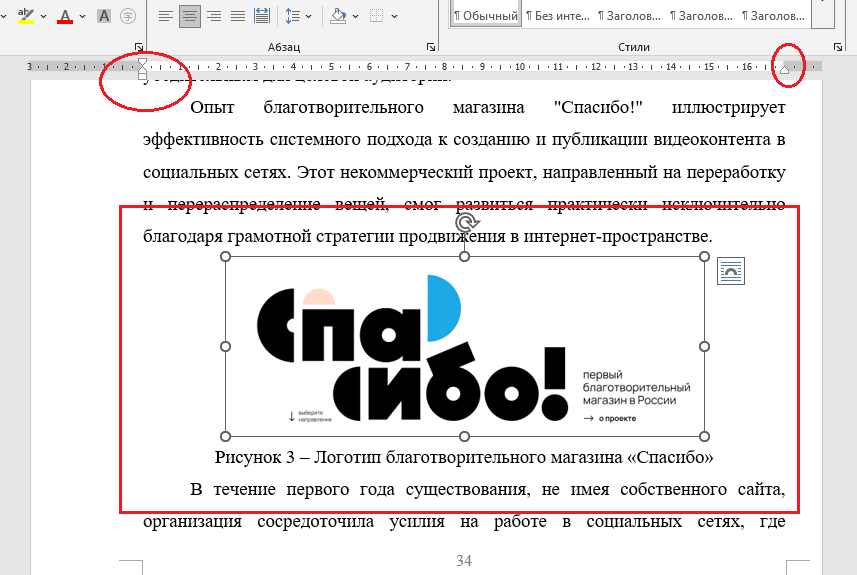Image resolution: width=857 pixels, height=575 pixels.
Task: Click text 'интернет-пространстве'
Action: [618, 236]
